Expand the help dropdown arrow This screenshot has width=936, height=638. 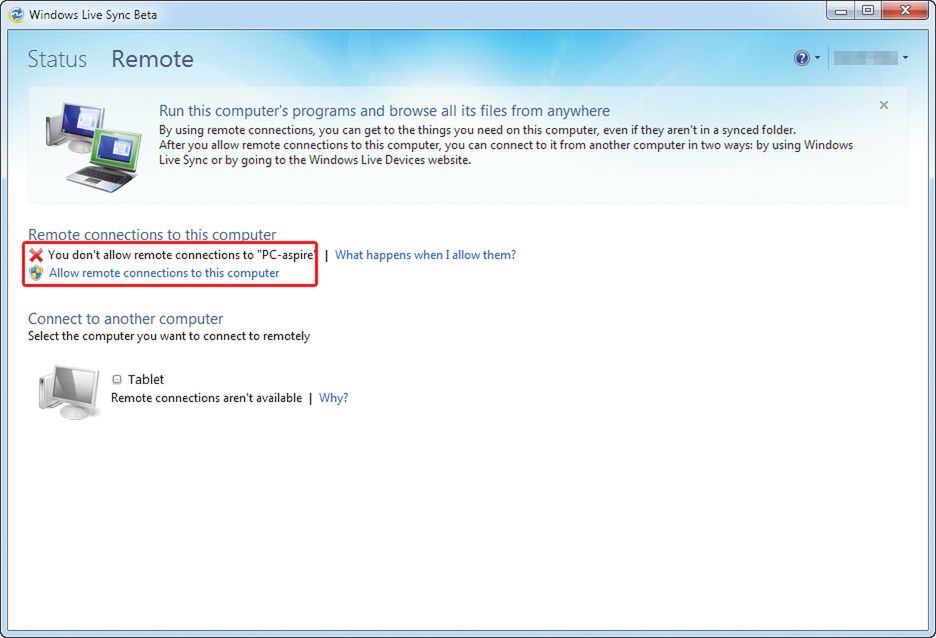pyautogui.click(x=817, y=57)
